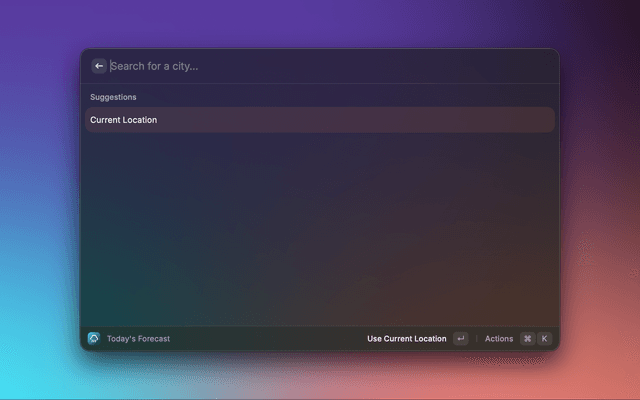Click the Suggestions section header
640x400 pixels.
click(x=113, y=97)
